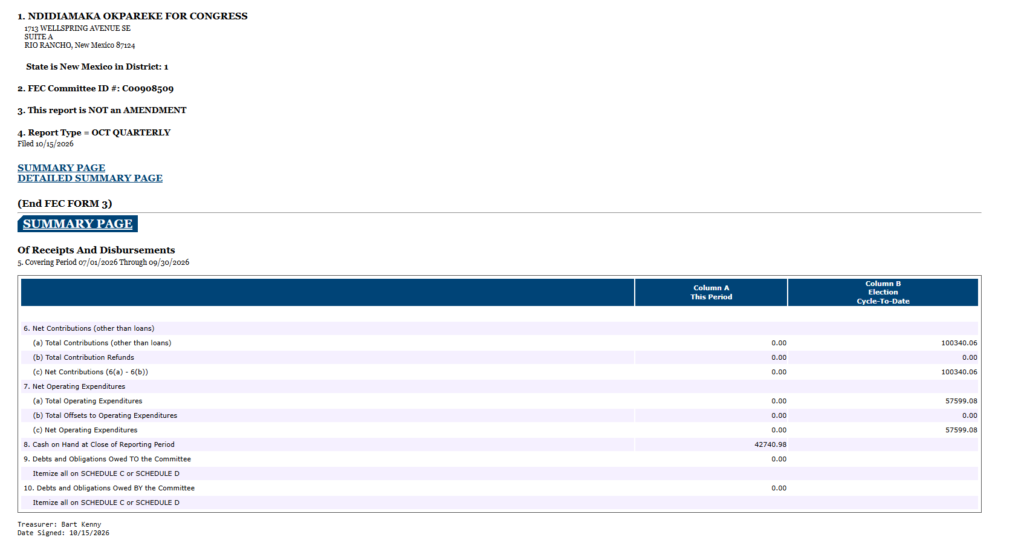Click Column A 0.00 for (c) Net Operating Expenditures
This screenshot has height=540, width=1024.
coord(778,430)
